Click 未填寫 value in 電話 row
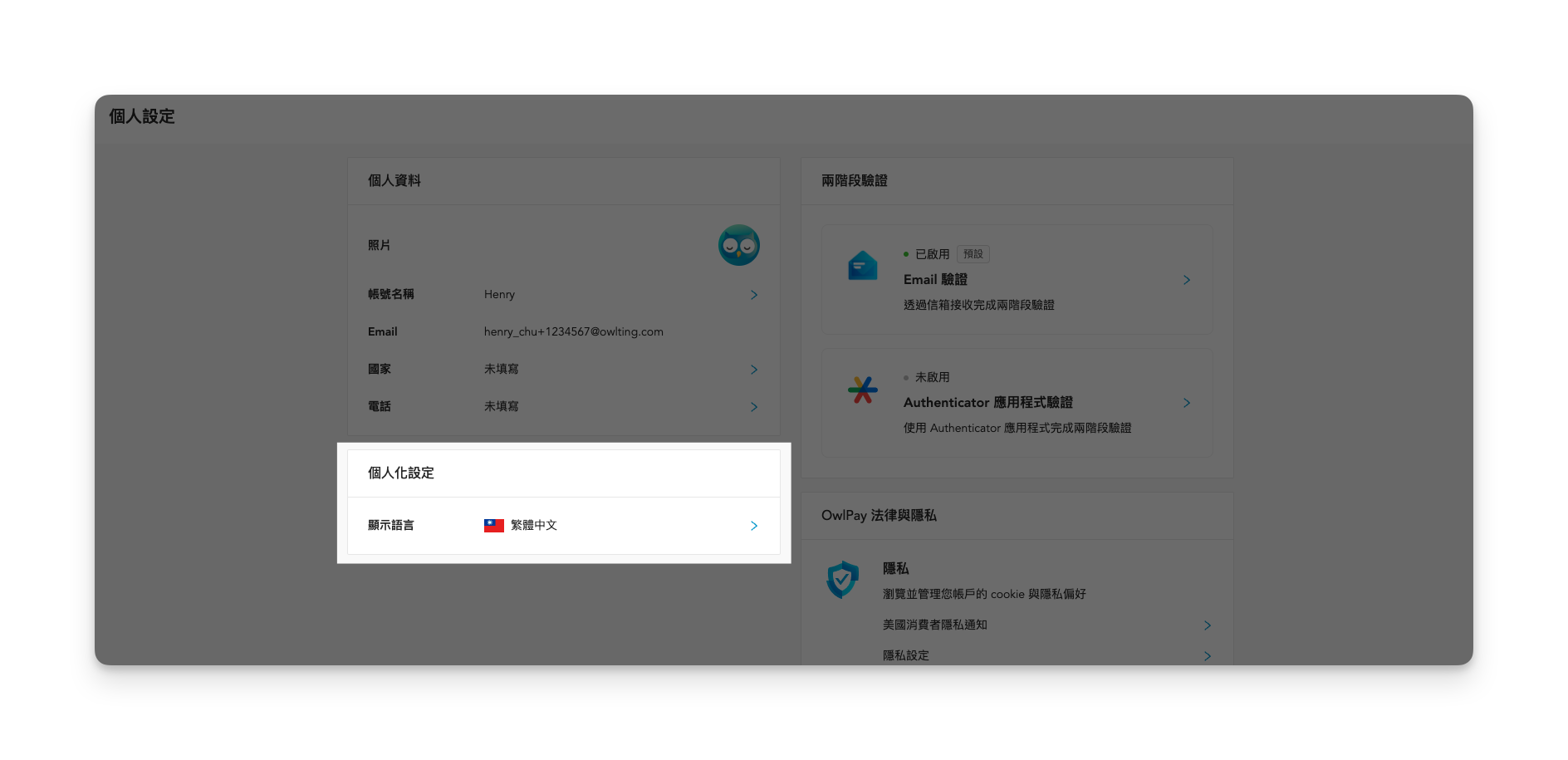The width and height of the screenshot is (1568, 760). coord(502,406)
